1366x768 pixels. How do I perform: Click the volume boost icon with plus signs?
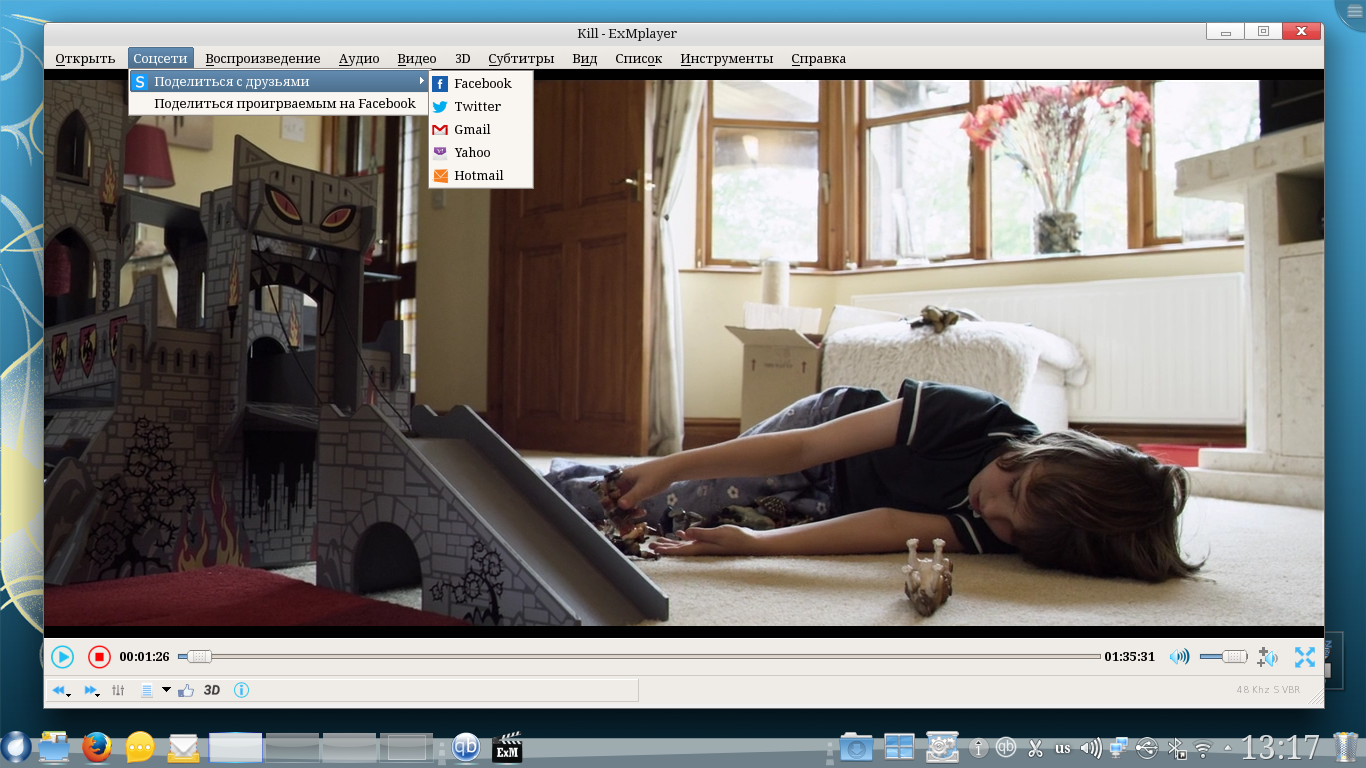1267,657
